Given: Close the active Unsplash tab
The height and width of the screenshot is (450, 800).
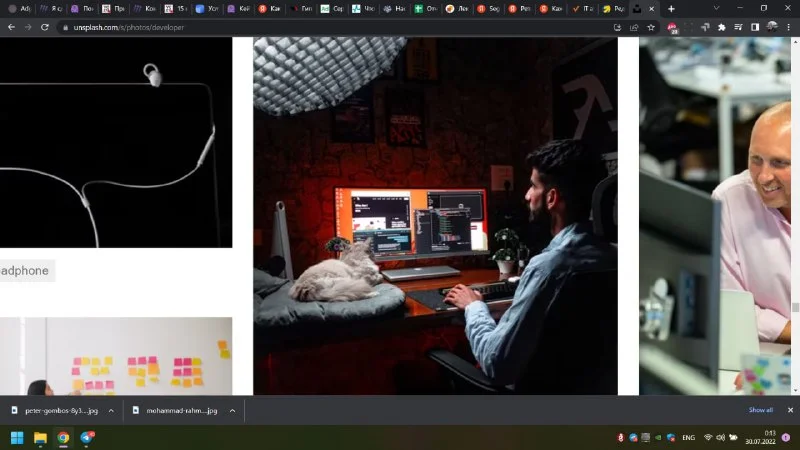Looking at the screenshot, I should pos(651,9).
